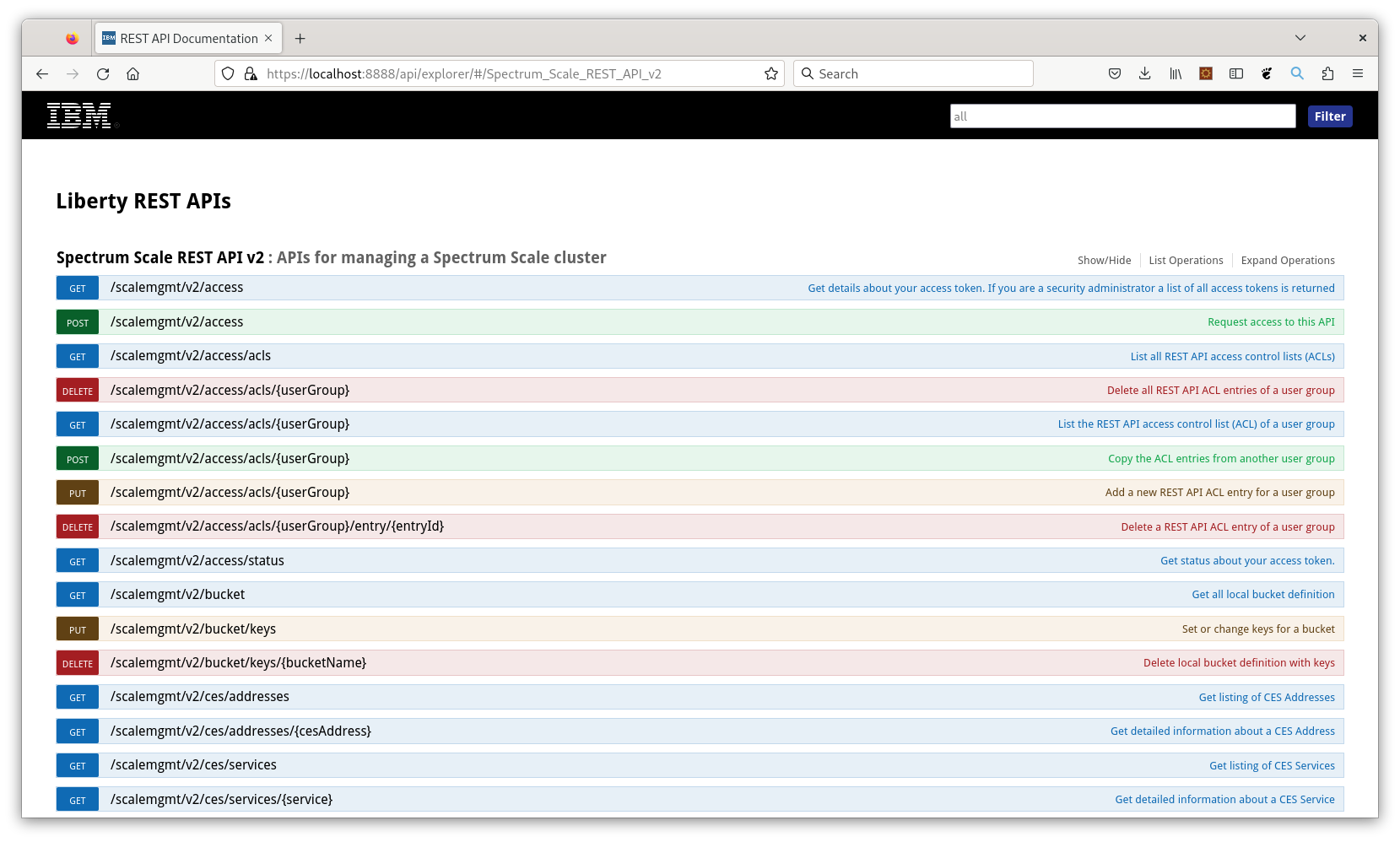
Task: Expand DELETE /access/acls/{userGroup} path
Action: click(230, 391)
